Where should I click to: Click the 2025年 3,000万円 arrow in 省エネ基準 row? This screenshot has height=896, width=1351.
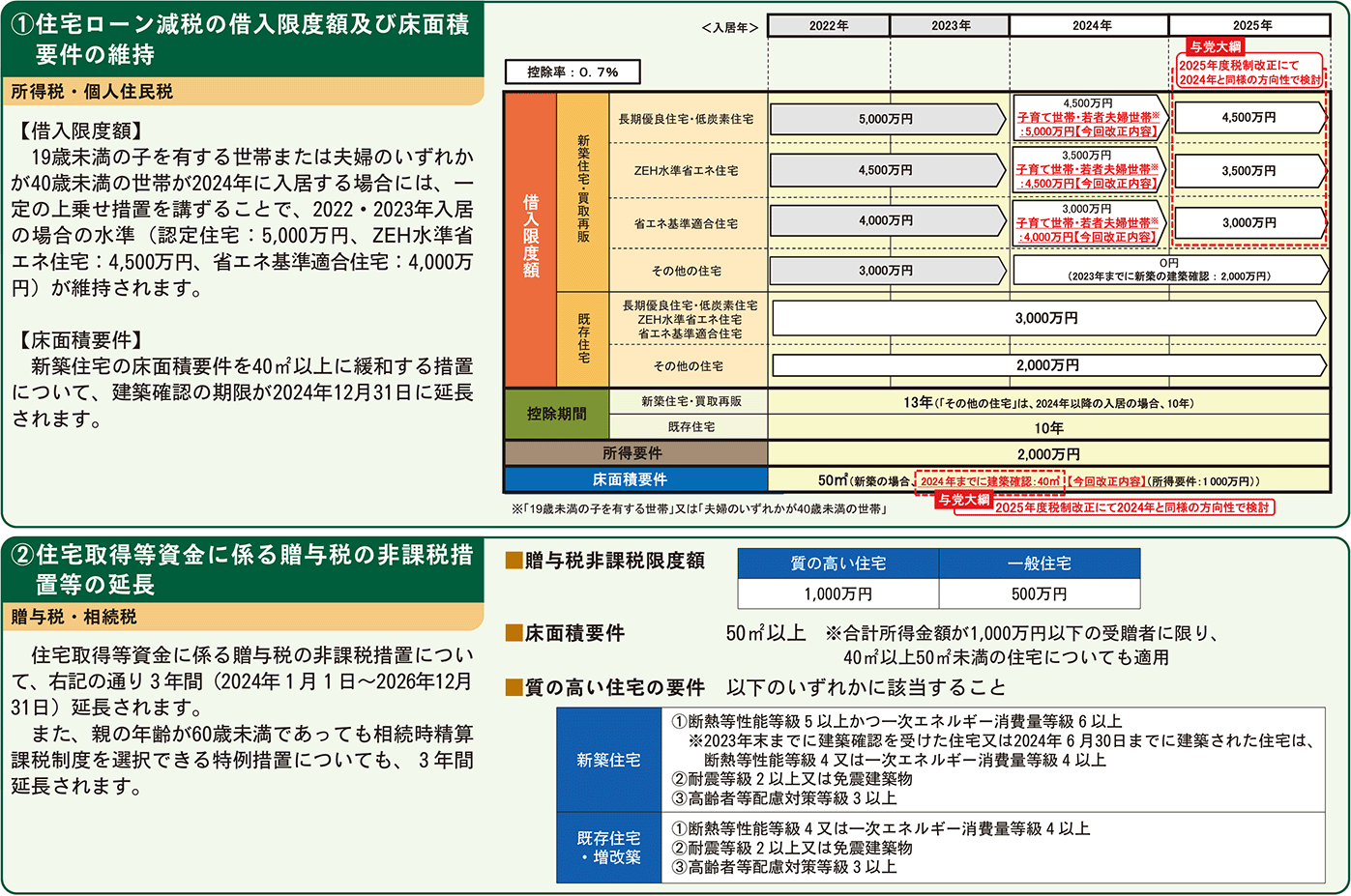(x=1248, y=222)
